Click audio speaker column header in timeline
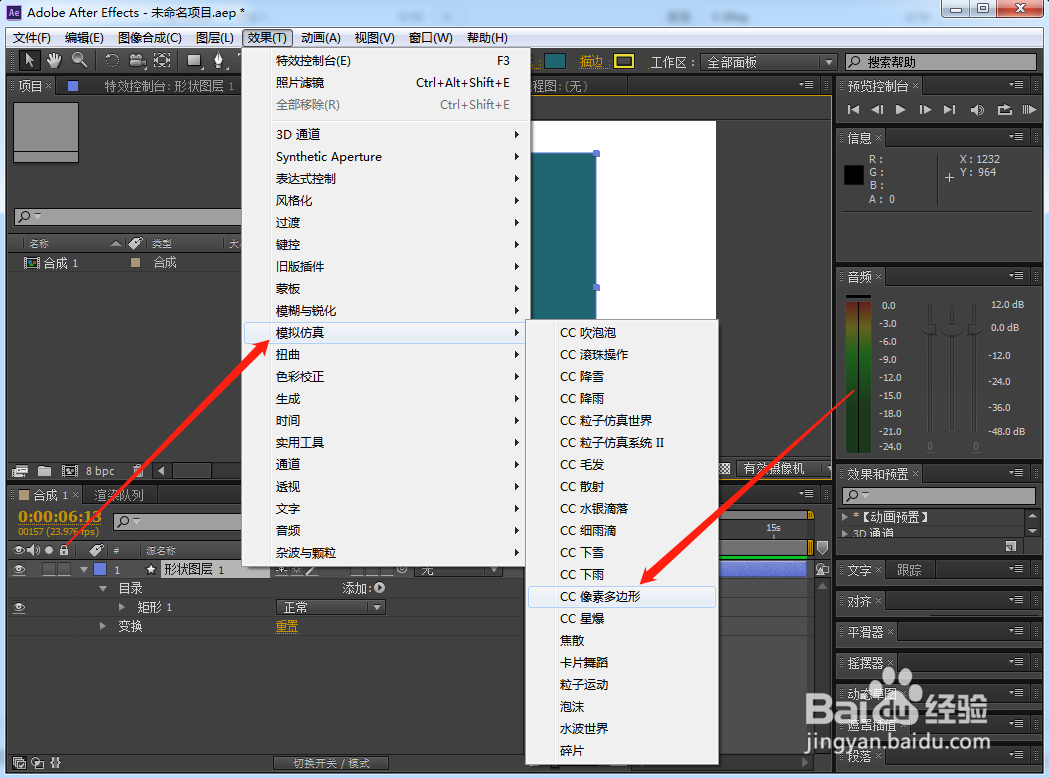The image size is (1049, 778). 33,550
